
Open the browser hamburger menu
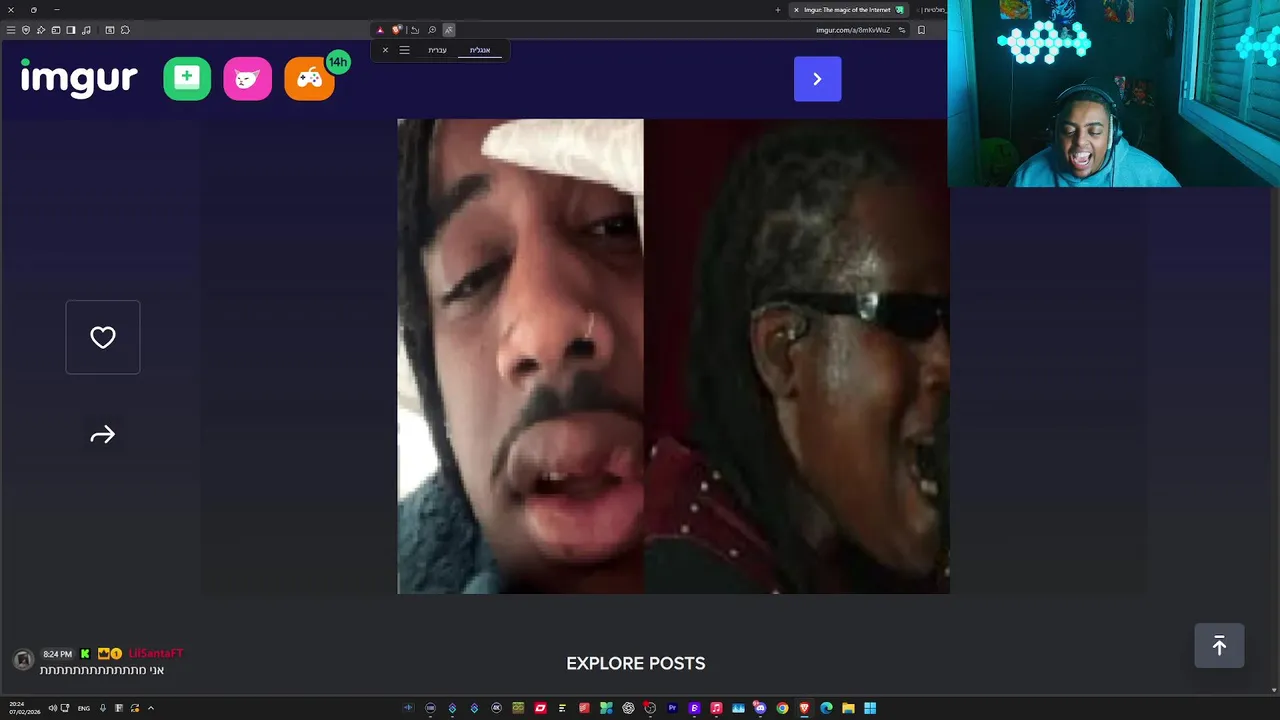coord(11,30)
